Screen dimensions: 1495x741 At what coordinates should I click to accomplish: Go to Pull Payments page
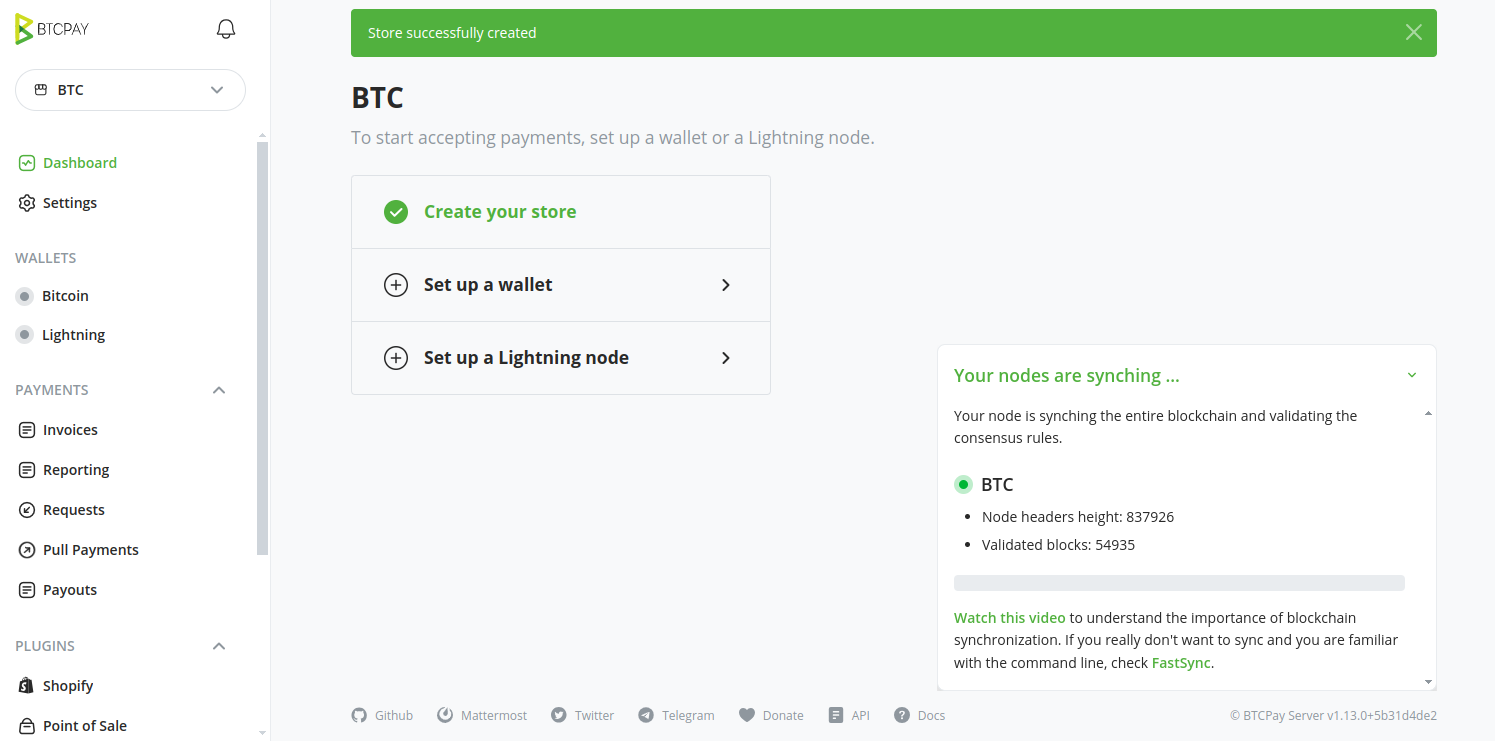pyautogui.click(x=90, y=550)
